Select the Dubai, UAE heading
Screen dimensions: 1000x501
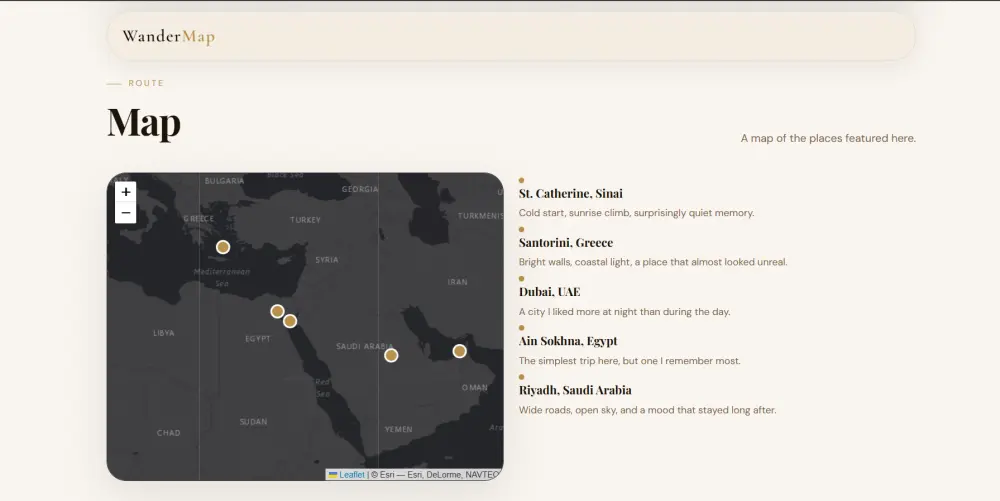549,291
